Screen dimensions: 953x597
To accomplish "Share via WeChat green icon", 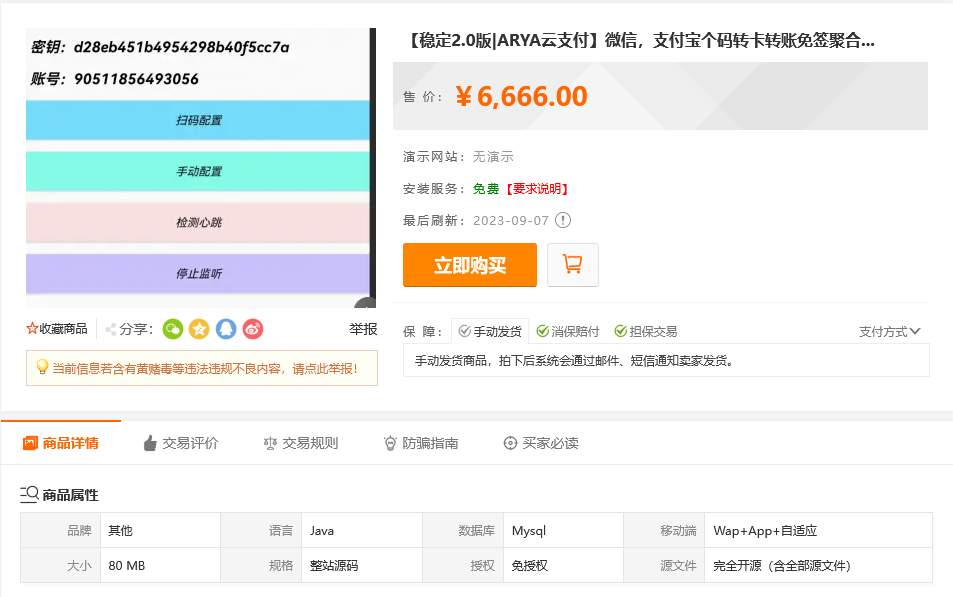I will (x=173, y=330).
